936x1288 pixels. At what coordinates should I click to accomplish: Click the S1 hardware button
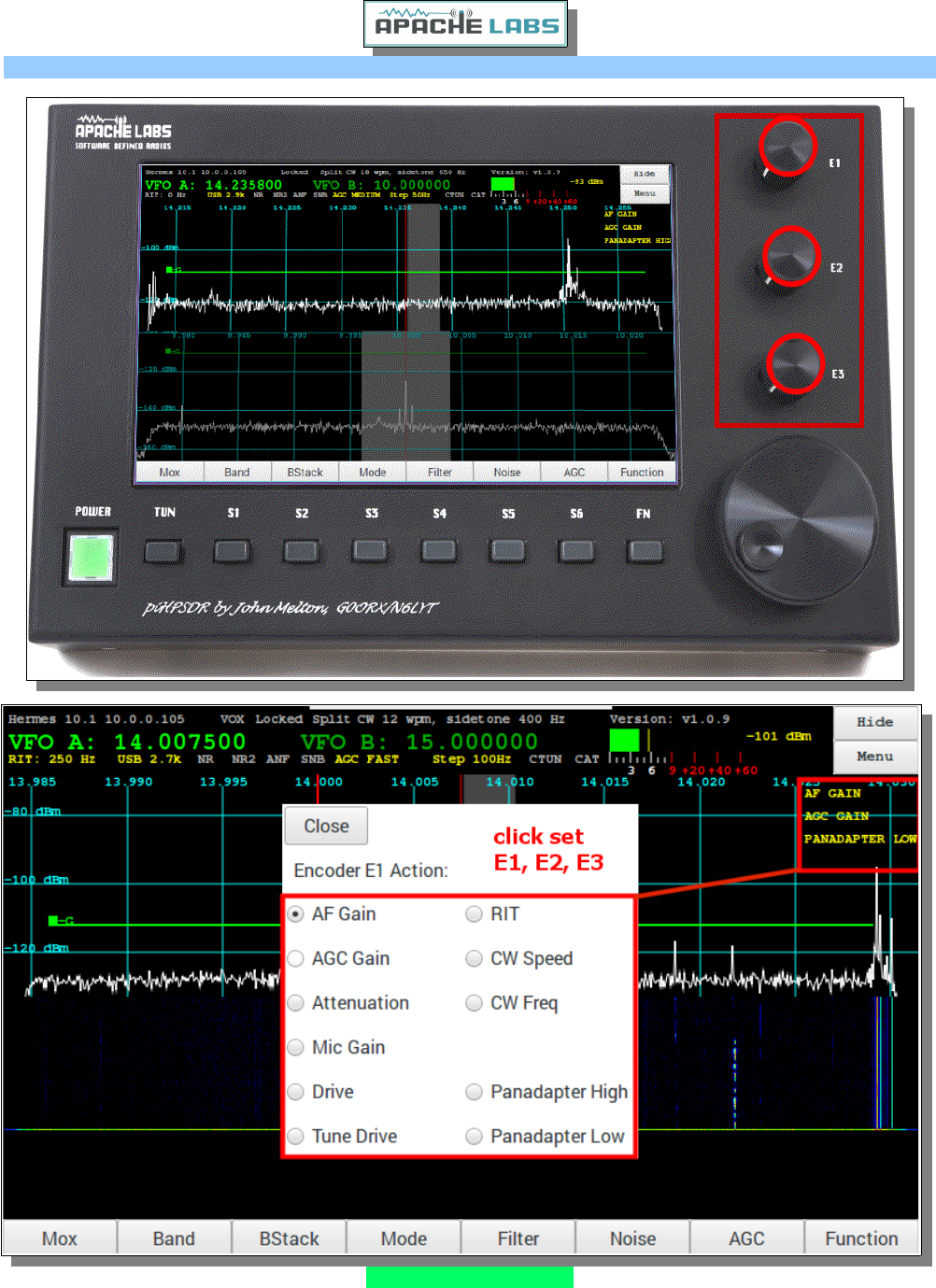point(232,551)
